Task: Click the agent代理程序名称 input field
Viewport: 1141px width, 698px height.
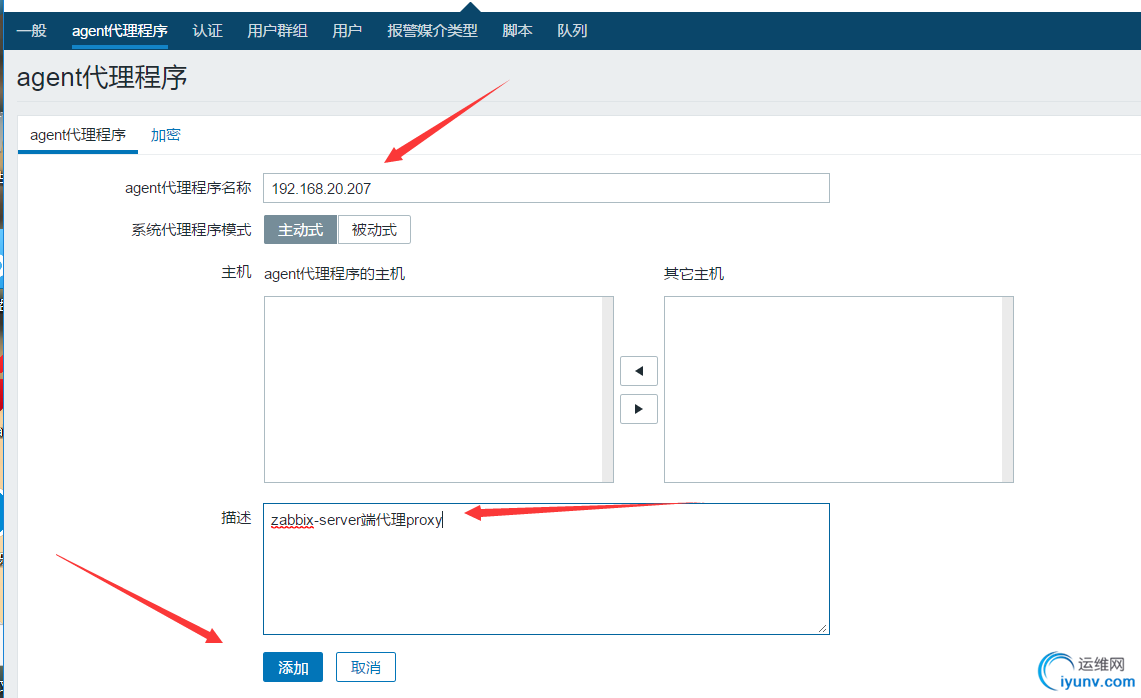Action: click(x=546, y=188)
